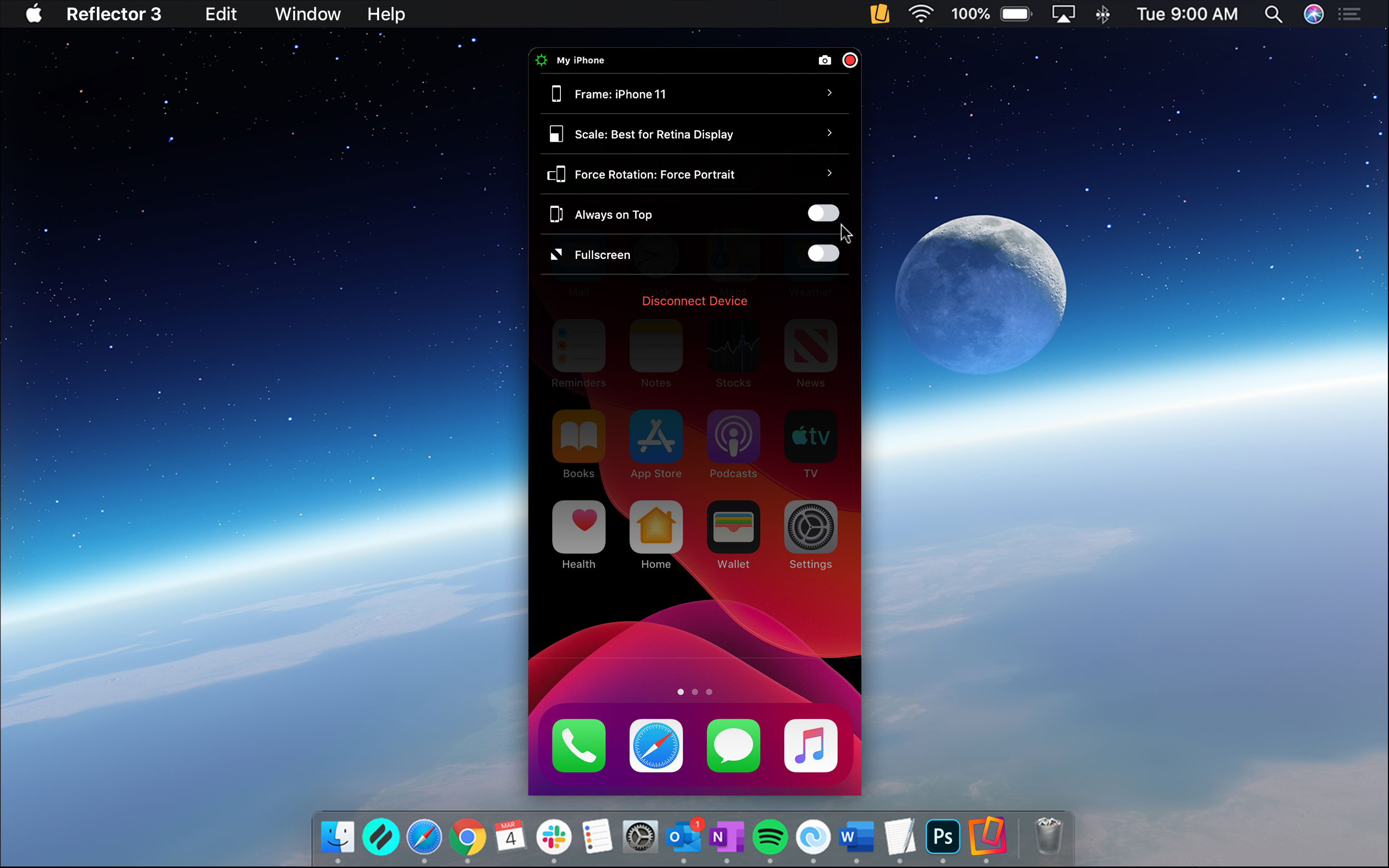Launch Safari in the iPhone dock

[655, 745]
